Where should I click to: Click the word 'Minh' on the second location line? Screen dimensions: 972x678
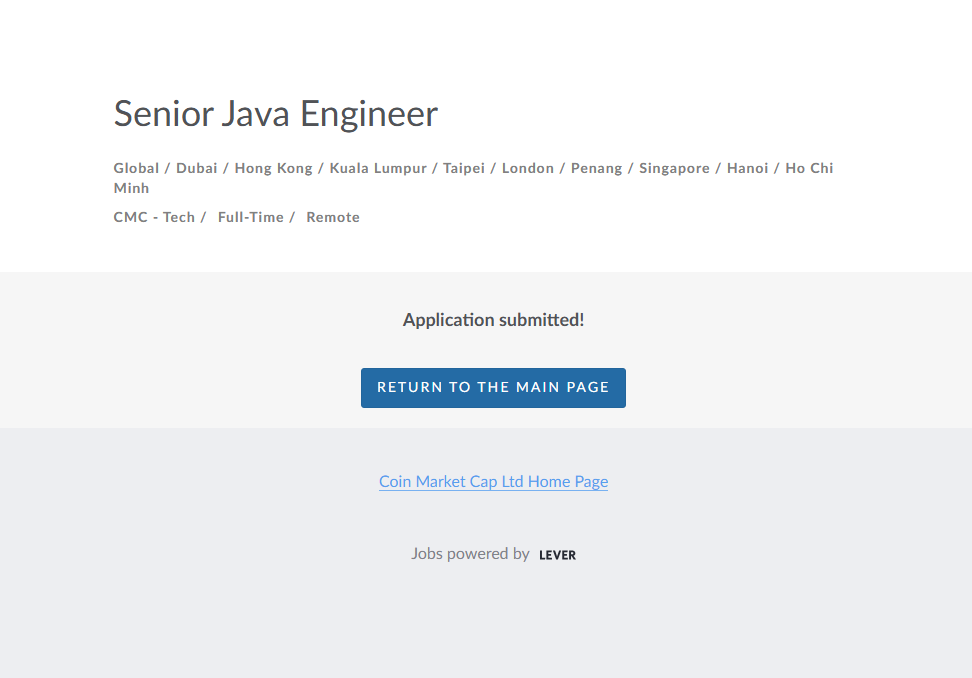point(131,188)
